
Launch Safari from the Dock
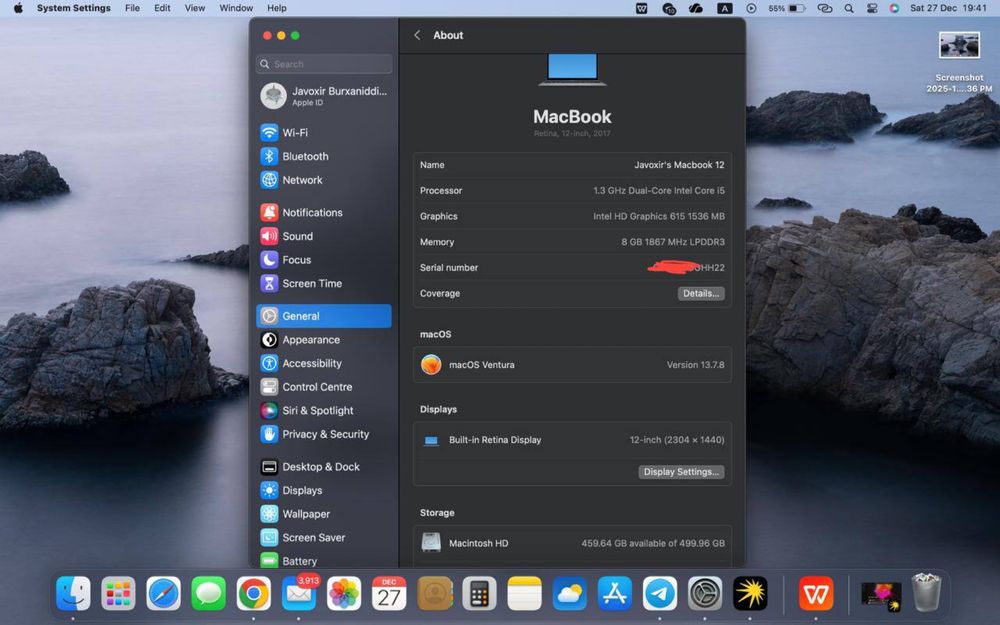[163, 594]
